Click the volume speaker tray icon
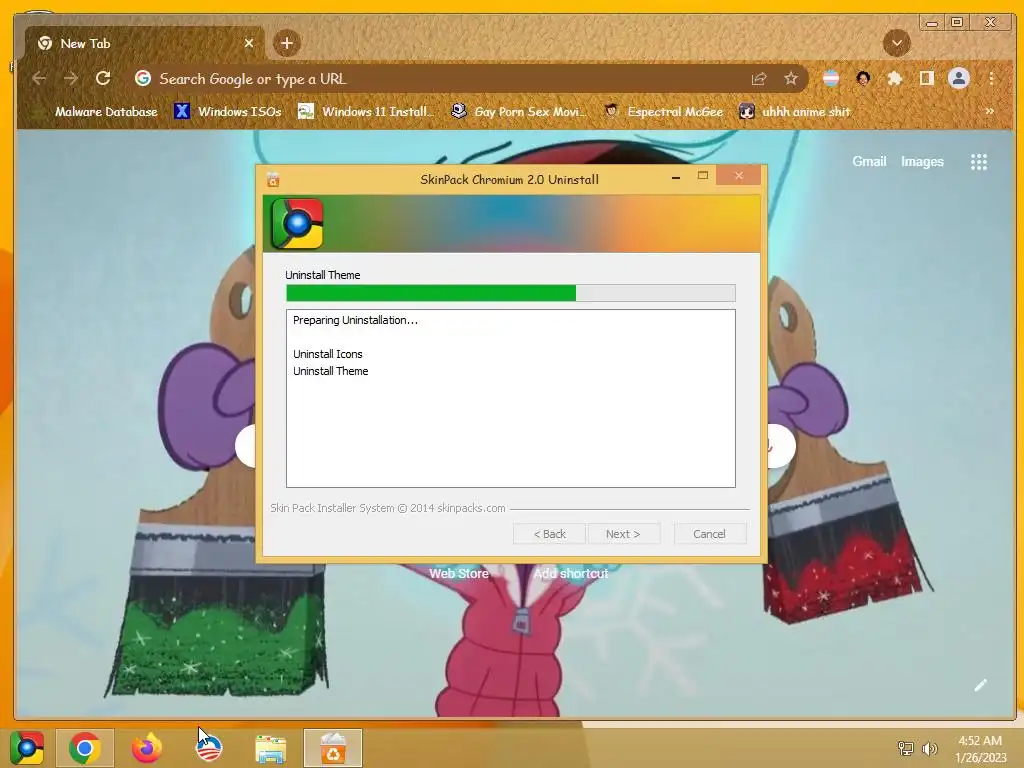 pos(929,748)
